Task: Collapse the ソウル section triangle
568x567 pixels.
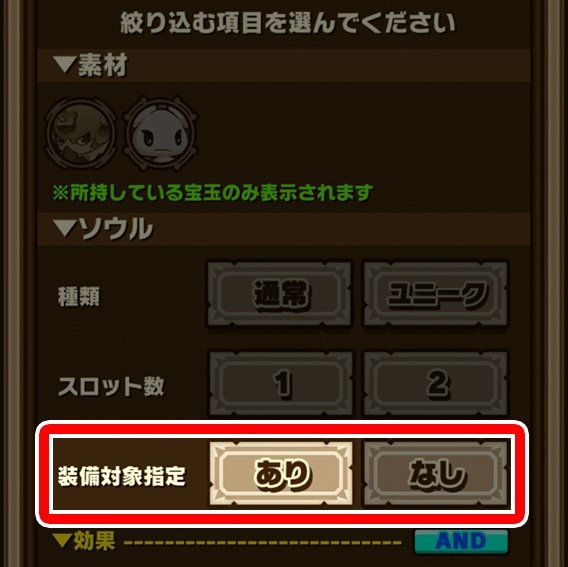Action: [x=64, y=228]
